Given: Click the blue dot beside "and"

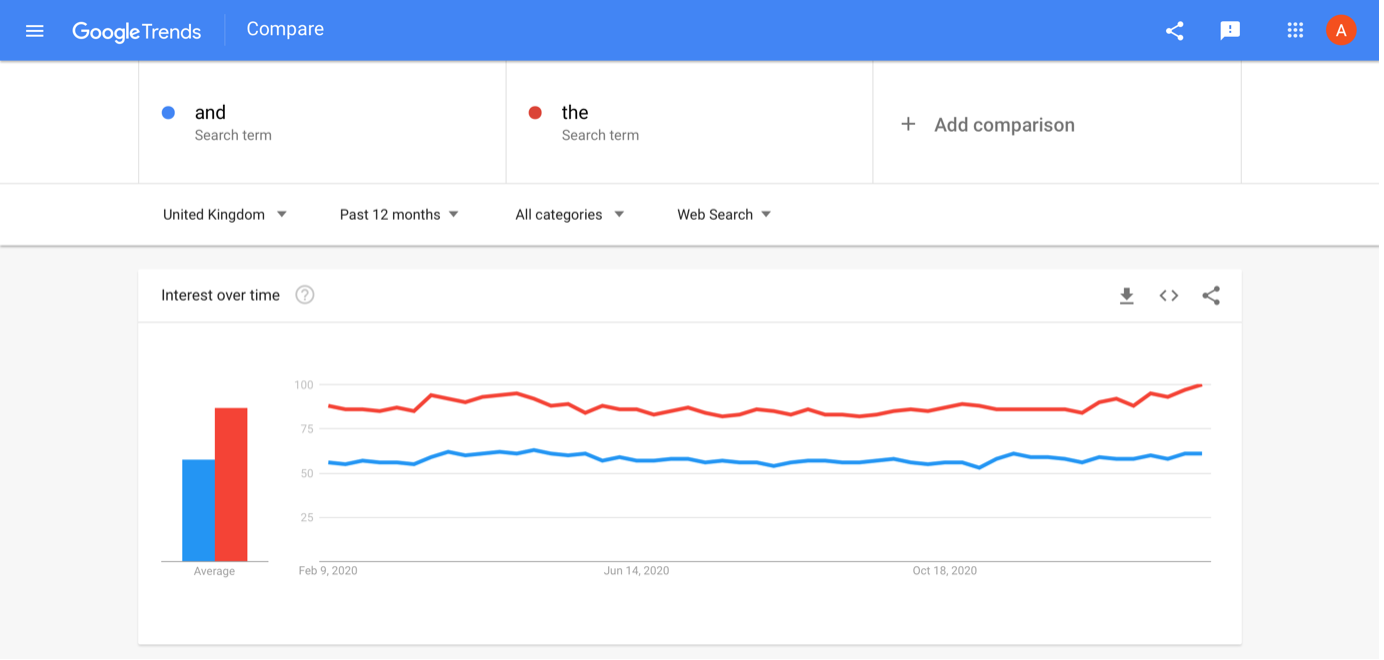Looking at the screenshot, I should pyautogui.click(x=169, y=113).
